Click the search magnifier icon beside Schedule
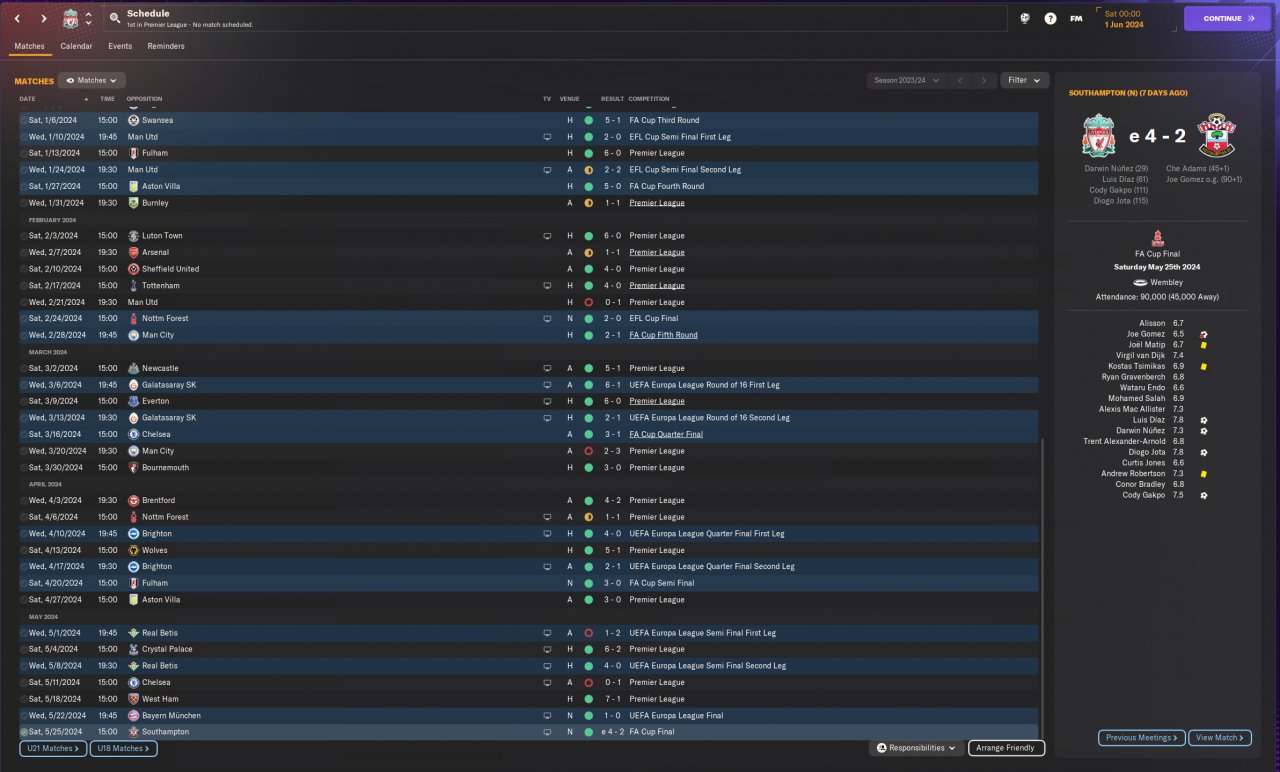This screenshot has height=772, width=1280. coord(116,19)
